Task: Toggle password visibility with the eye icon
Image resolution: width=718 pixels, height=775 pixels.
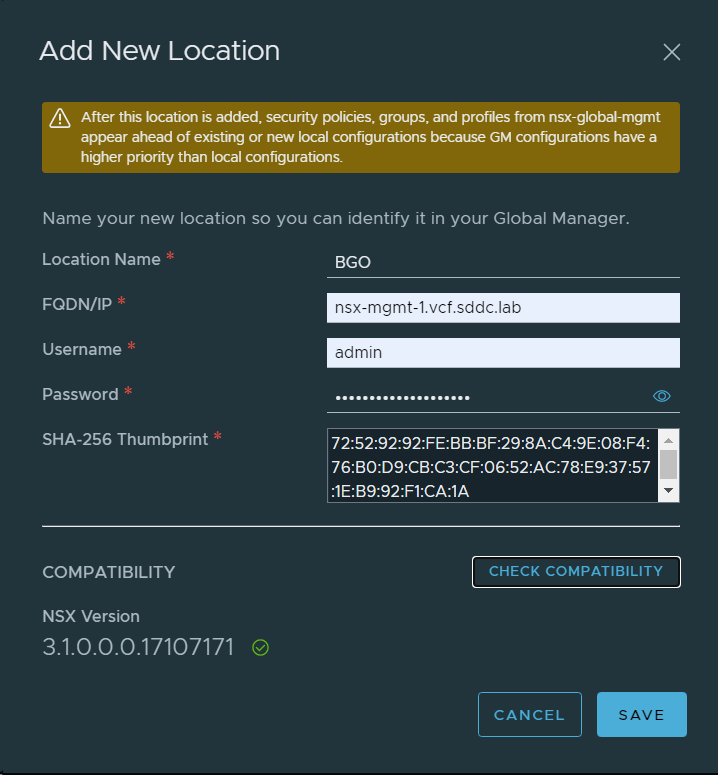Action: (661, 396)
